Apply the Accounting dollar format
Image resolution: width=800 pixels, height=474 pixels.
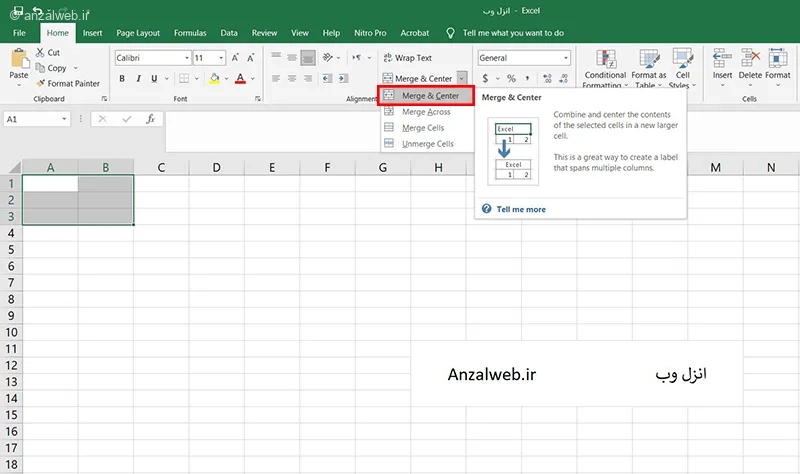485,79
